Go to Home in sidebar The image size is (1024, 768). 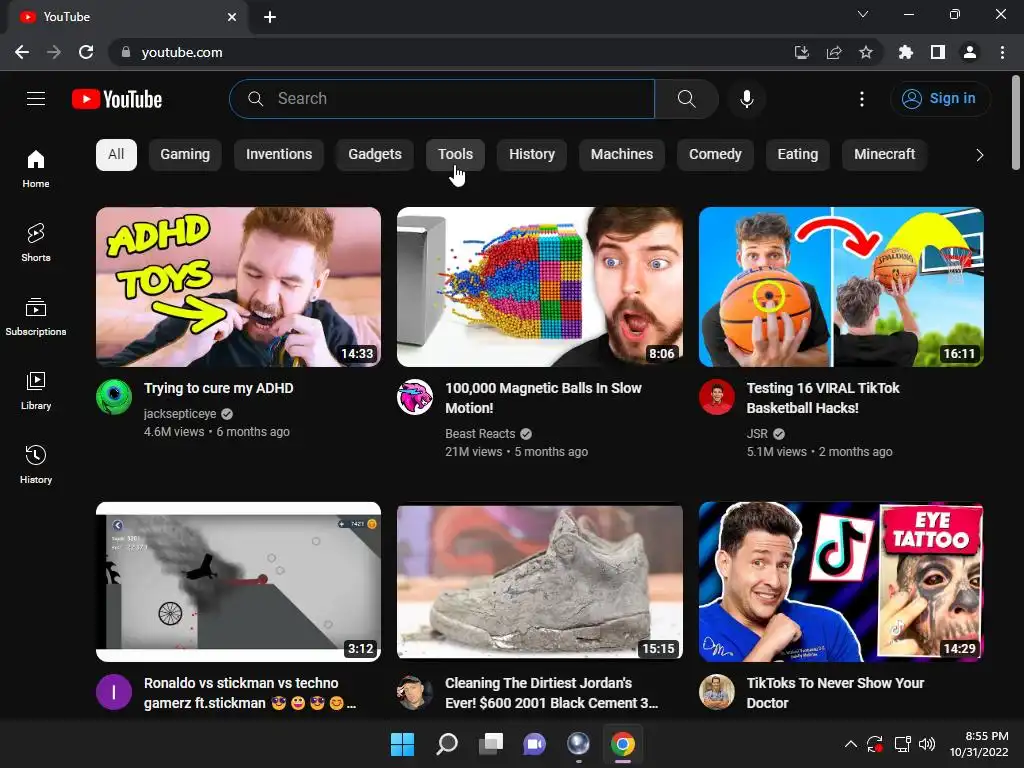tap(36, 169)
